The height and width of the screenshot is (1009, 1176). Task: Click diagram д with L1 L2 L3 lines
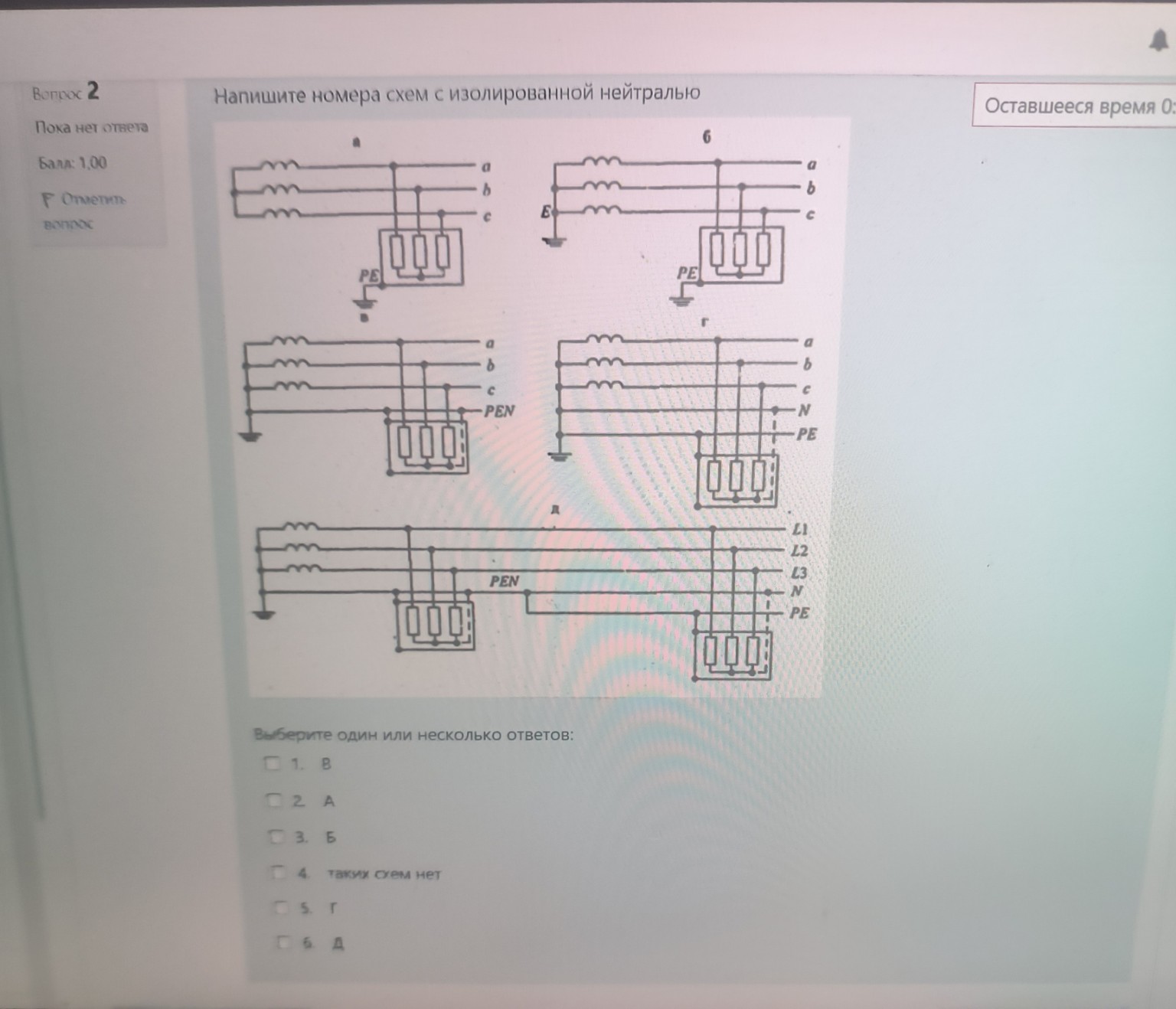[x=528, y=597]
